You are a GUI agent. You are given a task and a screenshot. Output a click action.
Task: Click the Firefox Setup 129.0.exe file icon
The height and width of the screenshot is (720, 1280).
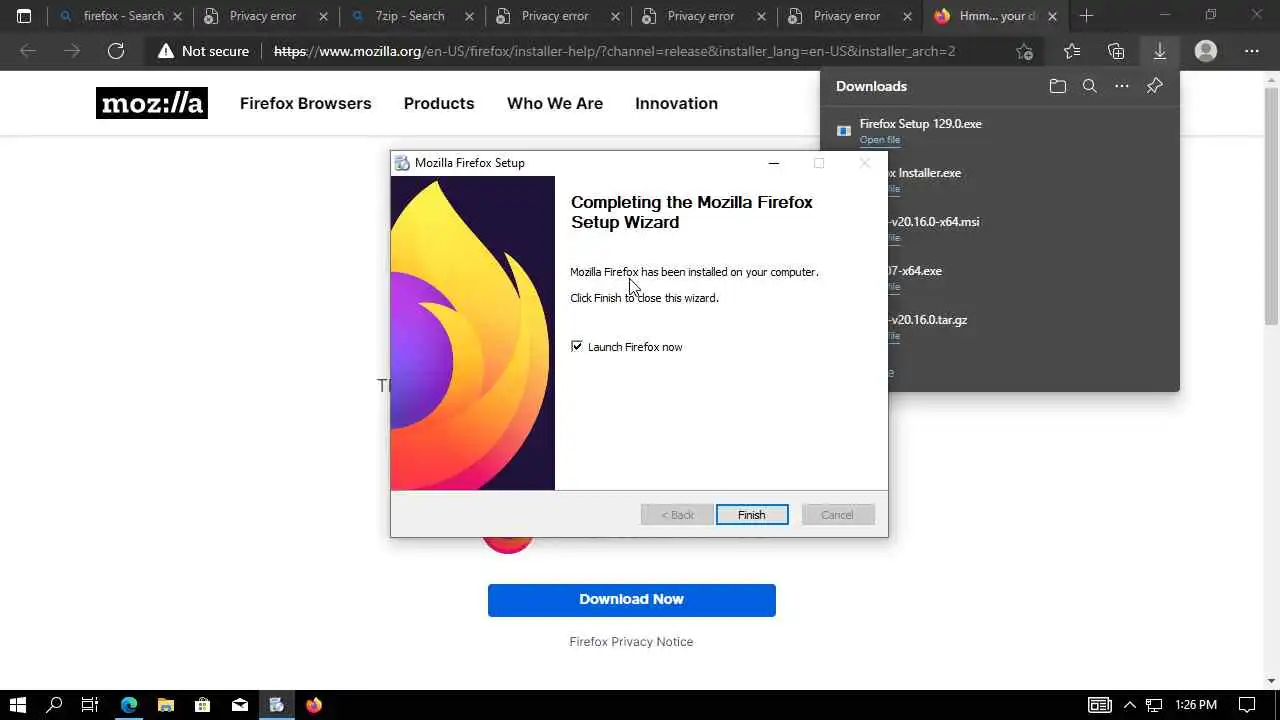point(844,131)
